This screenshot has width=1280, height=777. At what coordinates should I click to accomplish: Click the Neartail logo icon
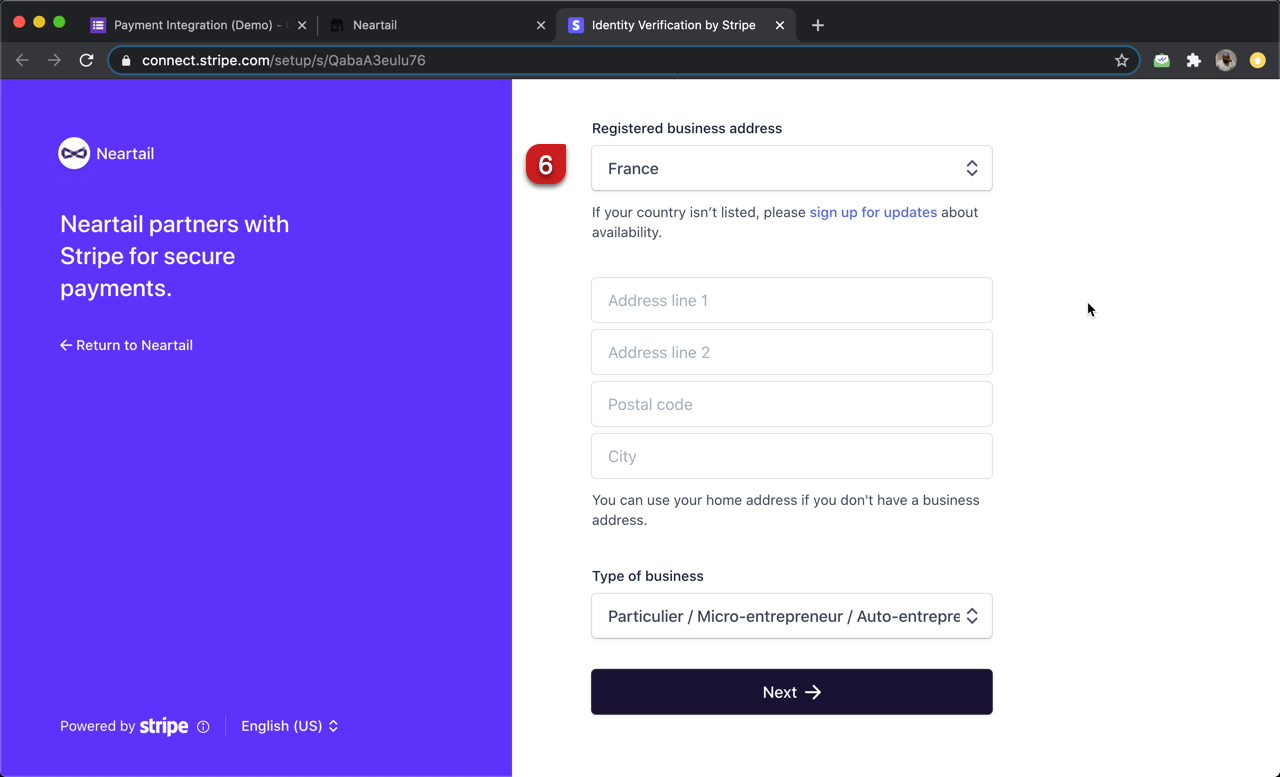point(74,153)
